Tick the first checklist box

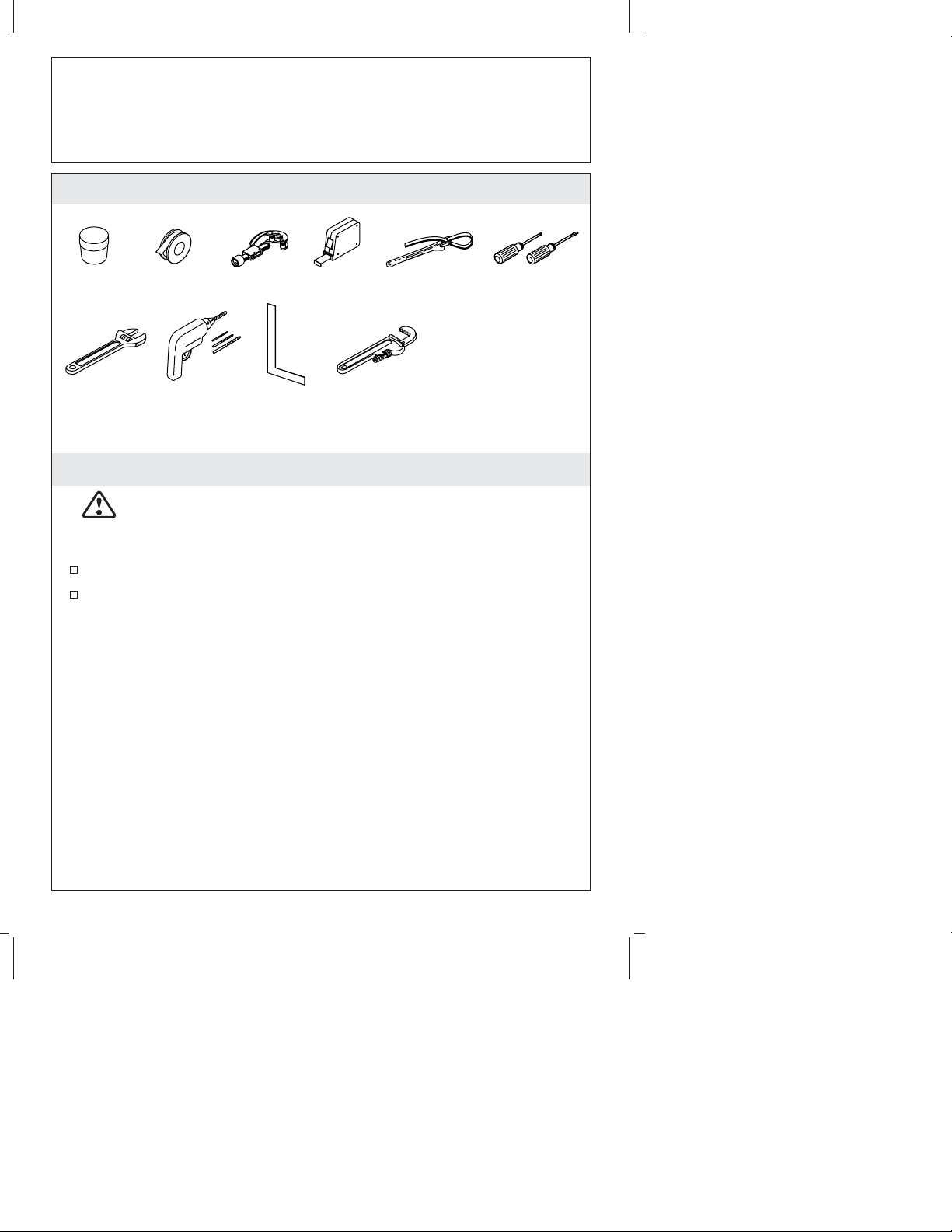[74, 570]
